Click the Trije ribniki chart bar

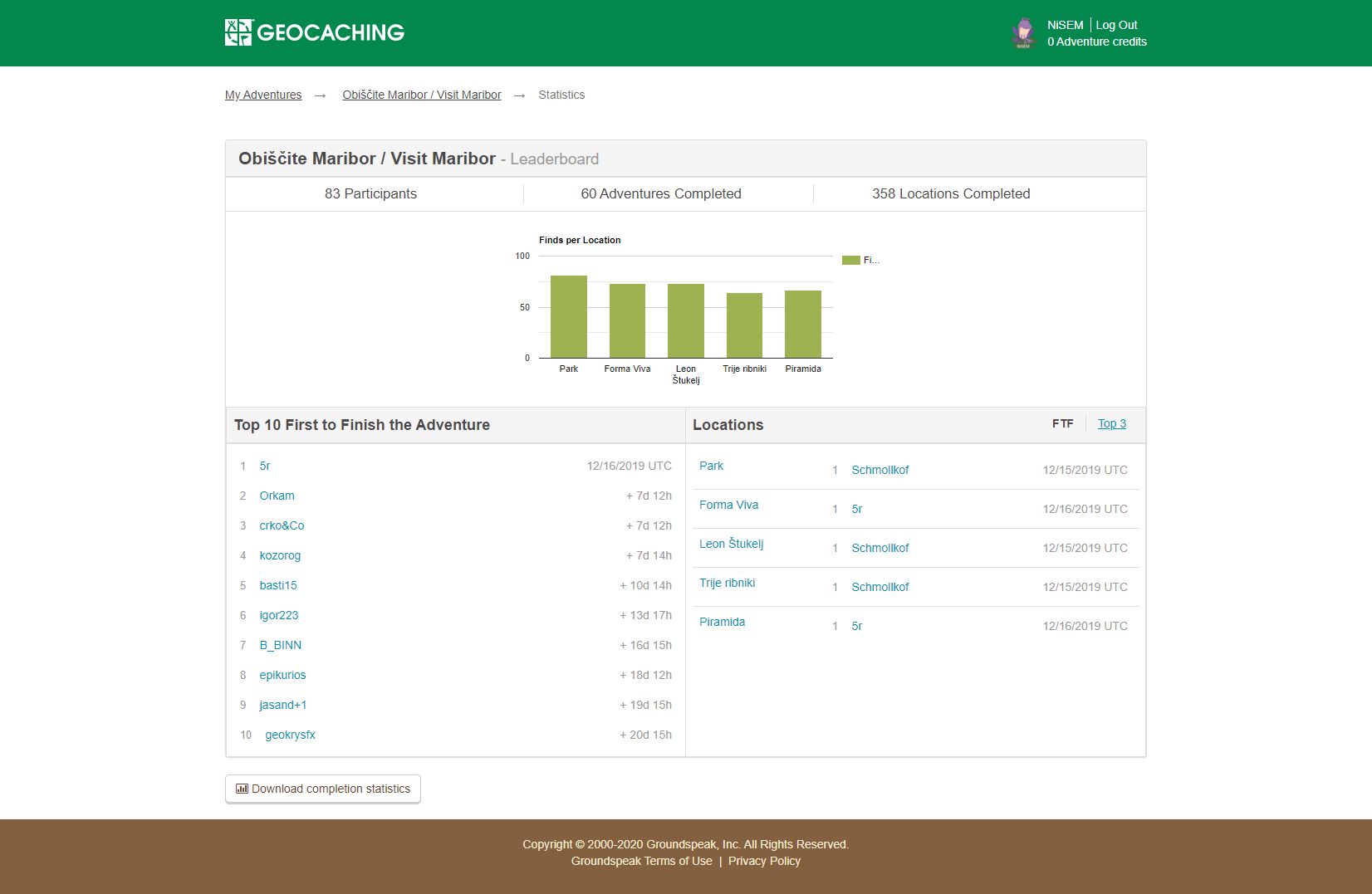coord(744,325)
